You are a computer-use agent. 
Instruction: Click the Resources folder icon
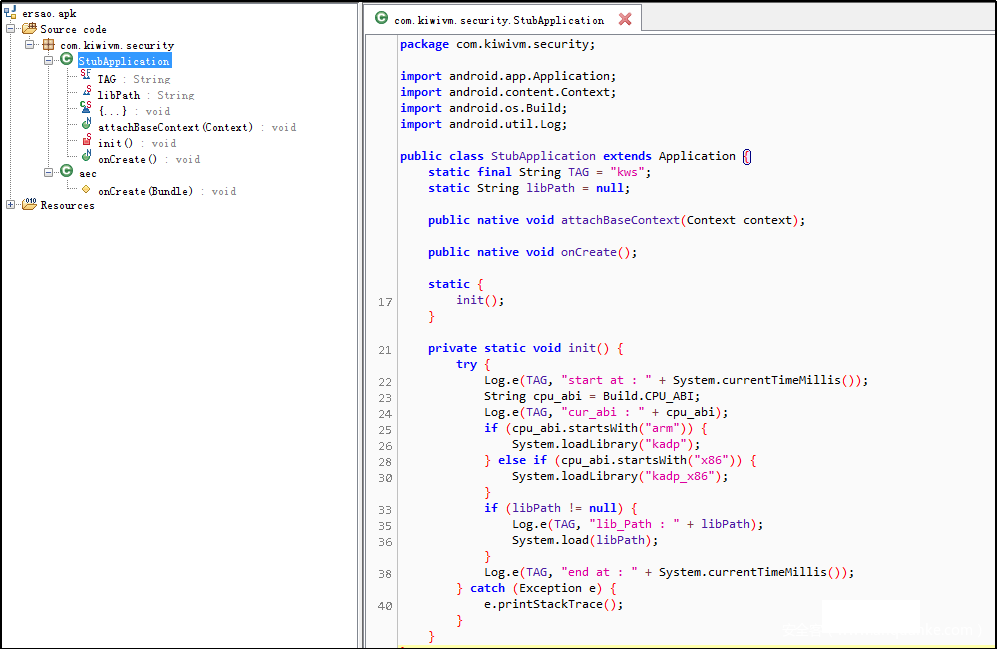click(x=29, y=204)
